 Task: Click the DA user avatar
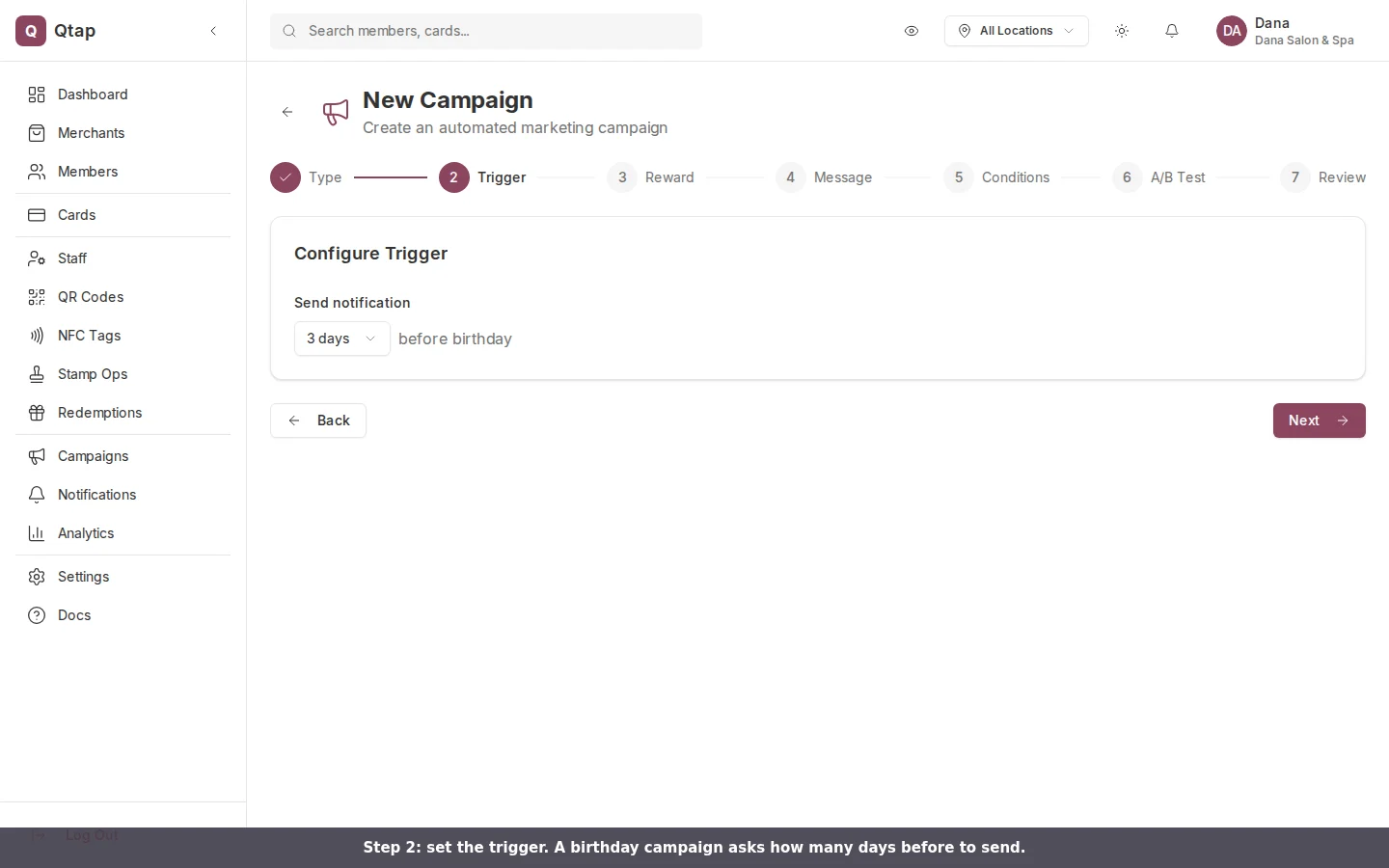pyautogui.click(x=1232, y=31)
